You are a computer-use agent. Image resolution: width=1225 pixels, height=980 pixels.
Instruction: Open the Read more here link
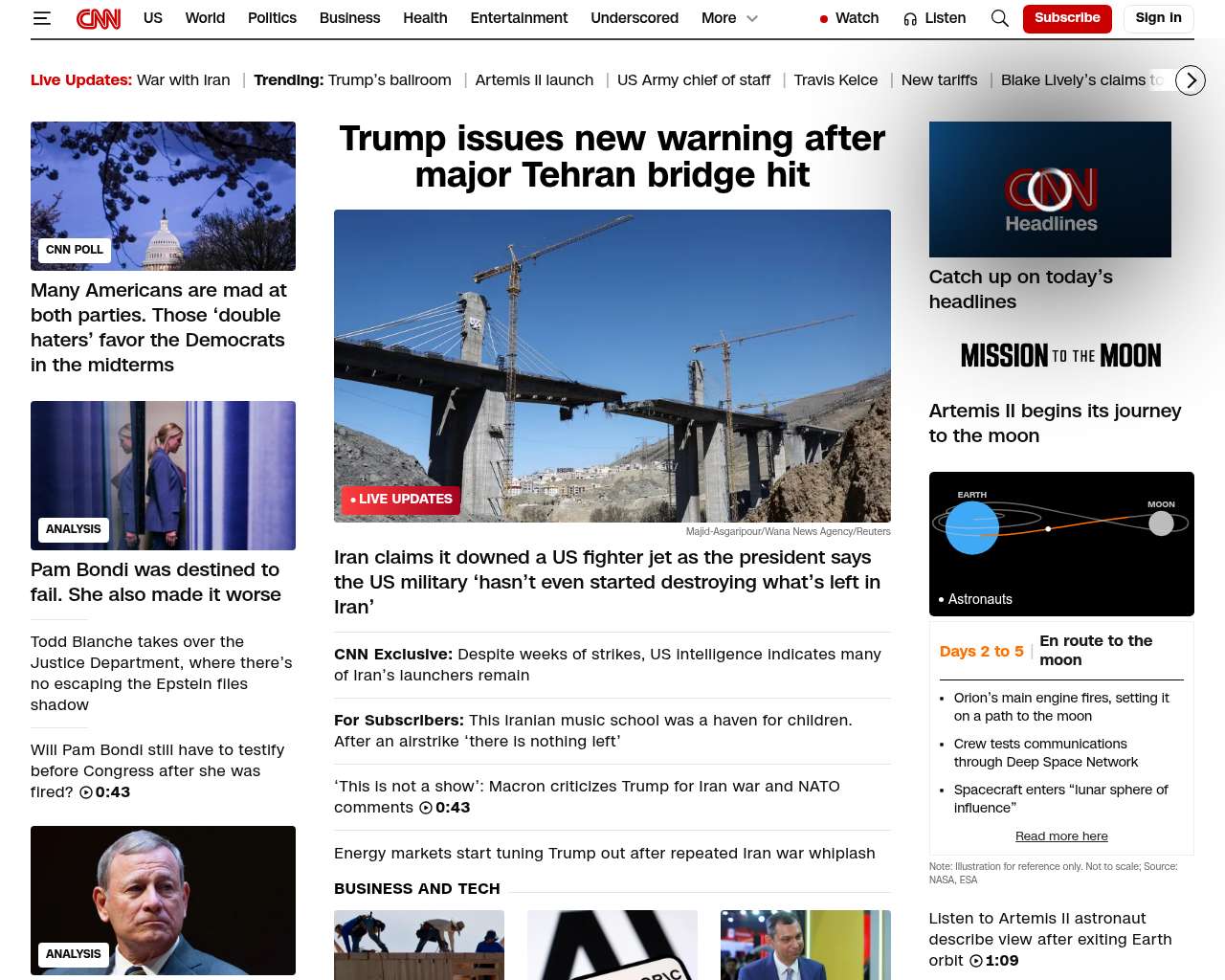(x=1060, y=836)
